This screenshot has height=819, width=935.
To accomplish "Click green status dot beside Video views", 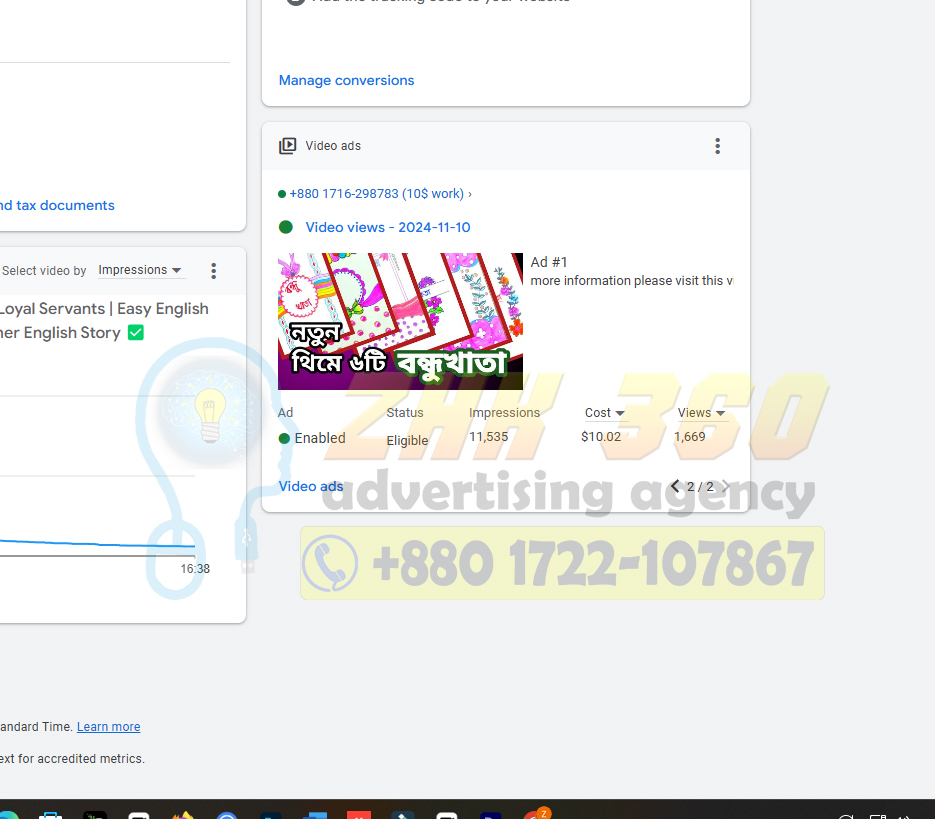I will click(286, 227).
